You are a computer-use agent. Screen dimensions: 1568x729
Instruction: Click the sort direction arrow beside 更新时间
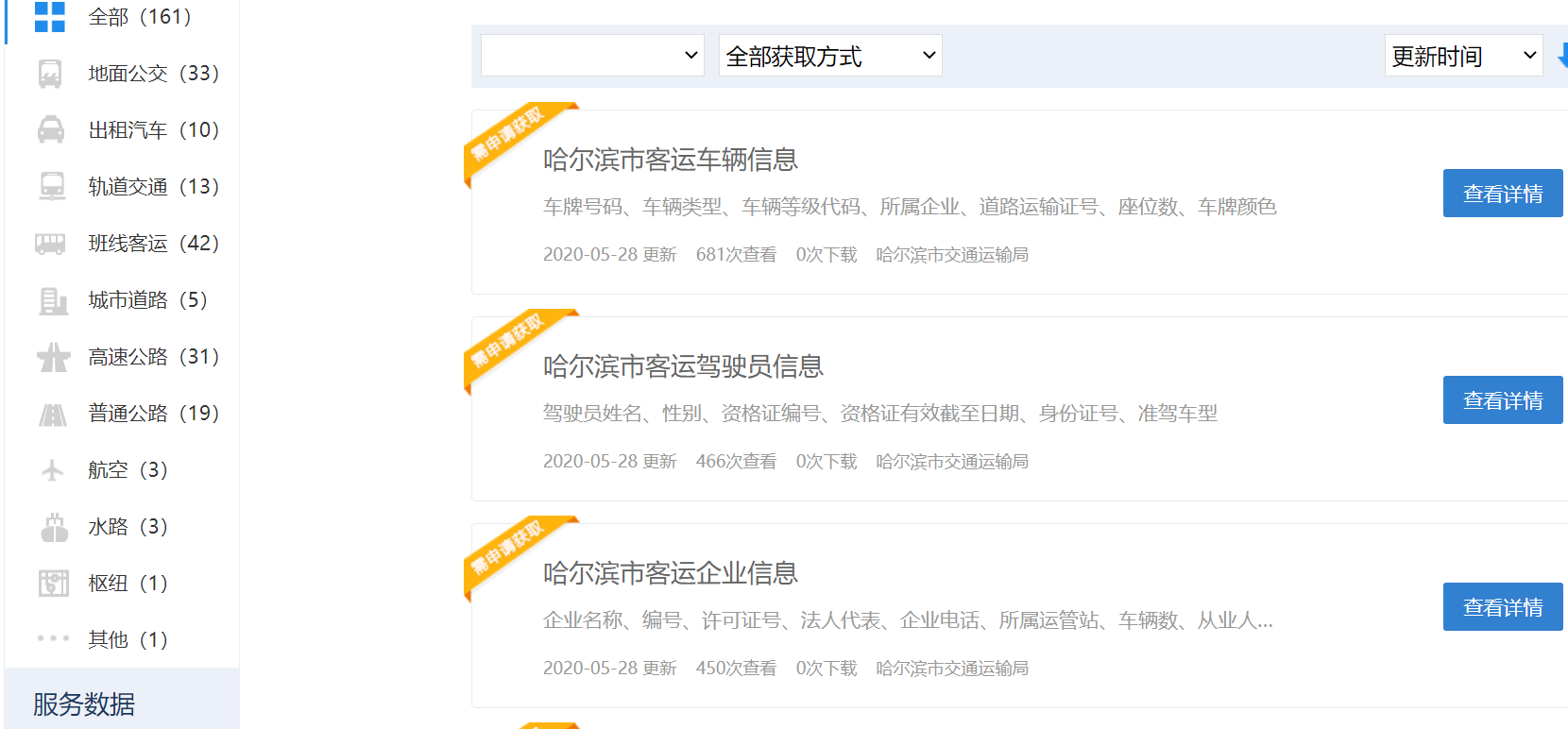[x=1561, y=56]
